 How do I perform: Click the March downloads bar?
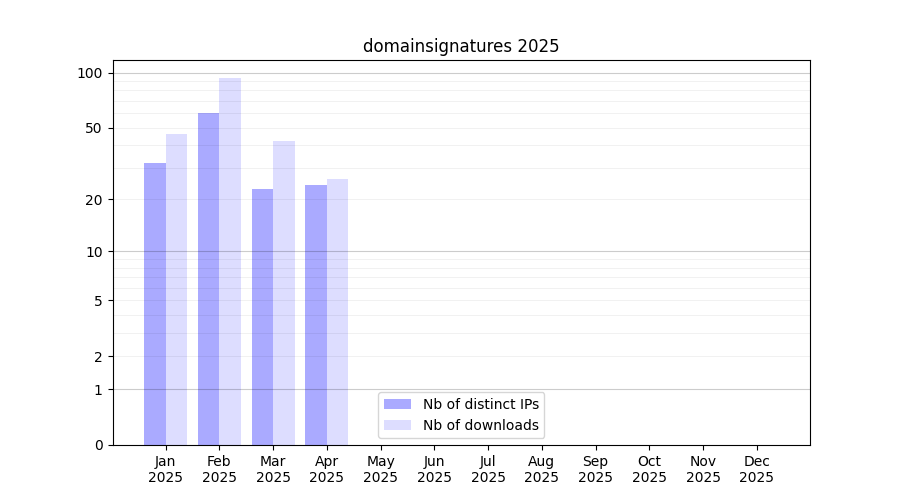284,293
